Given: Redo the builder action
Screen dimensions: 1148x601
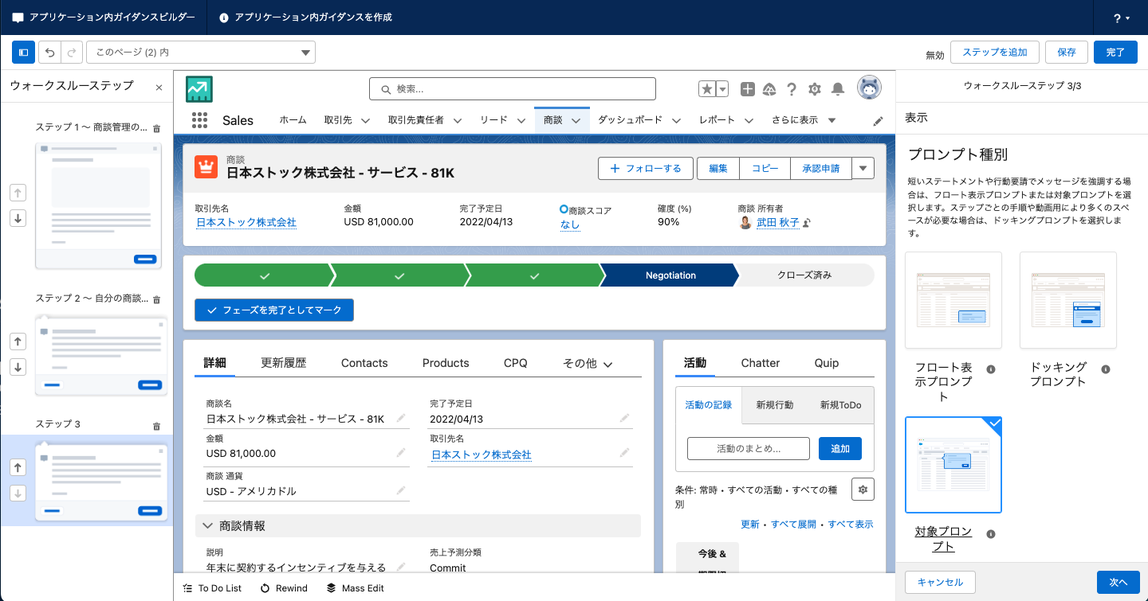Looking at the screenshot, I should coord(71,53).
